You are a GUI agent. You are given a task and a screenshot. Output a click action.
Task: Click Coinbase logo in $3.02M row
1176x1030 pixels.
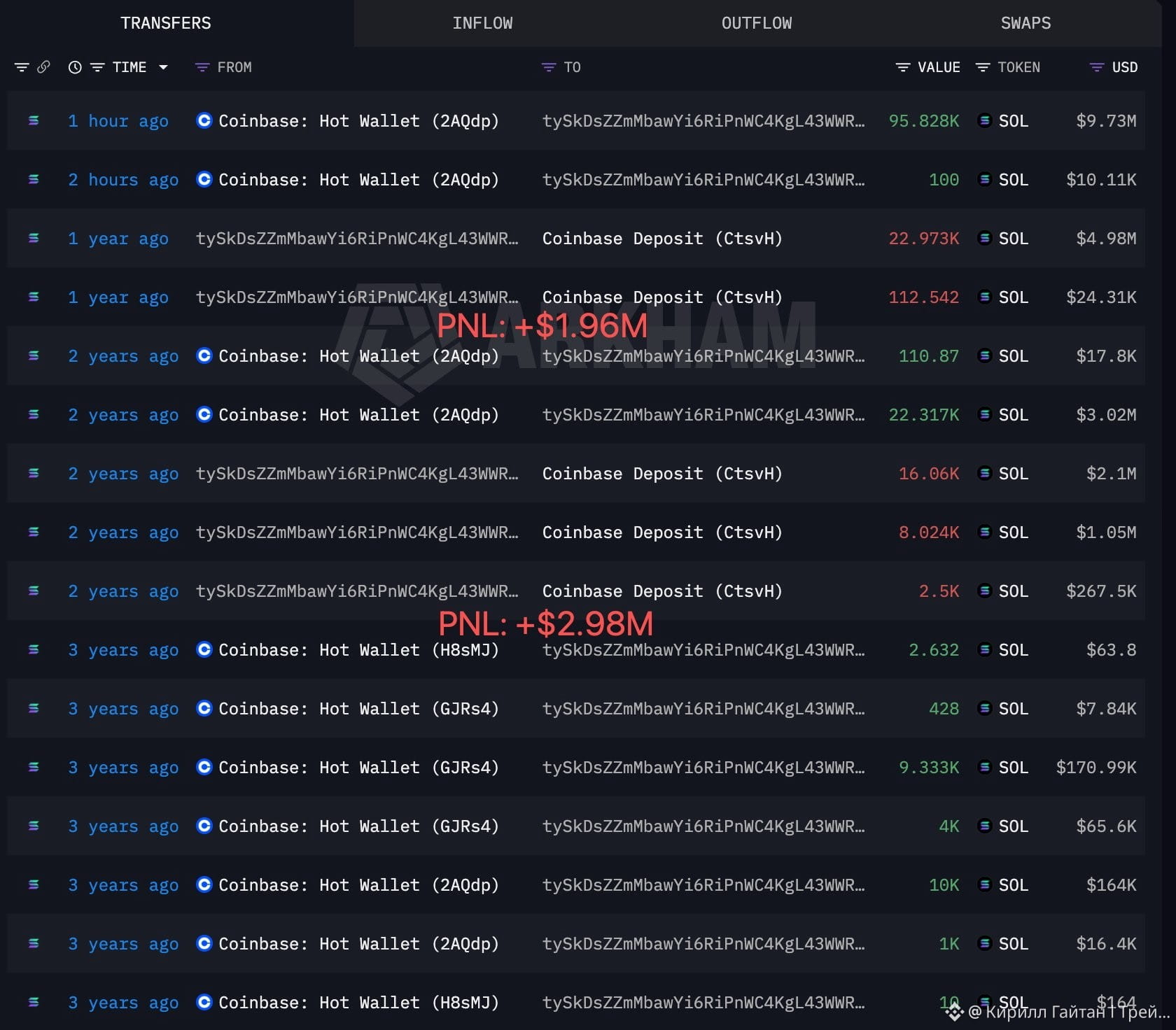tap(204, 414)
